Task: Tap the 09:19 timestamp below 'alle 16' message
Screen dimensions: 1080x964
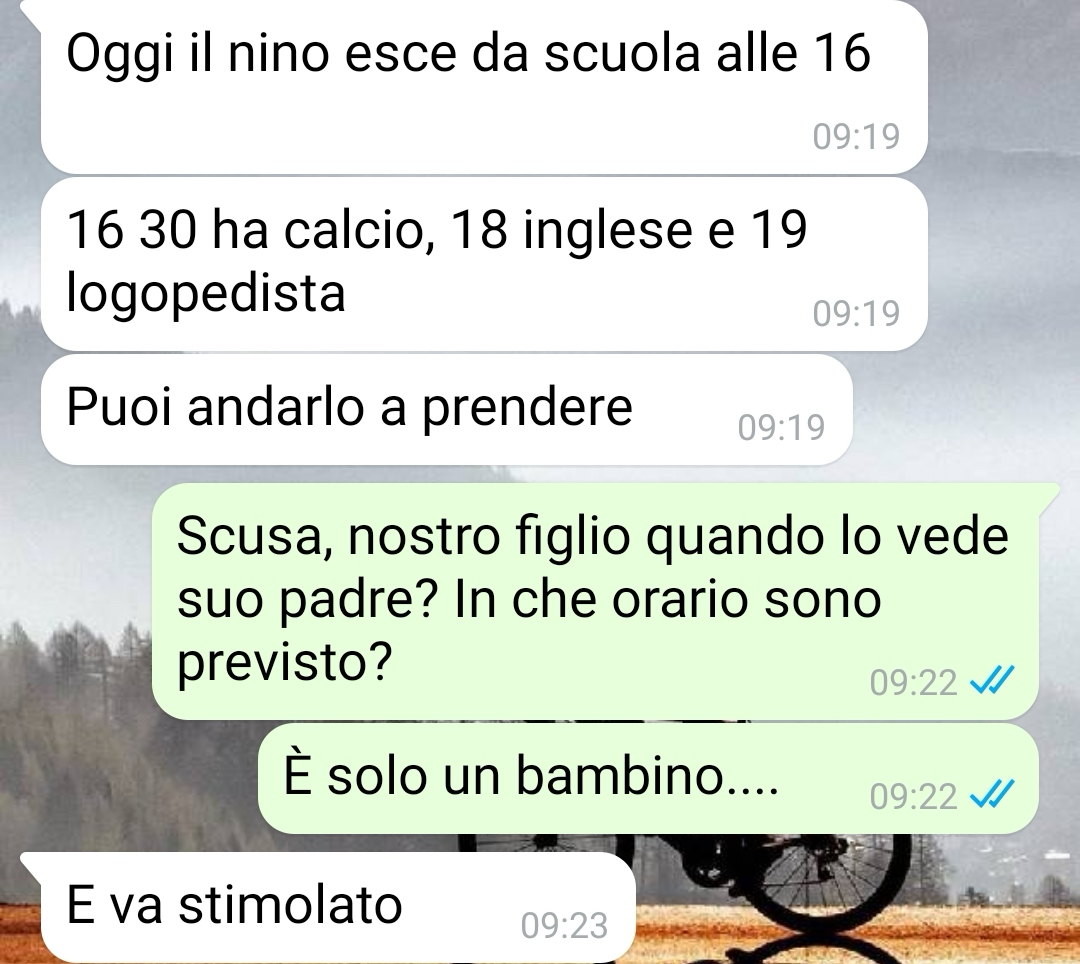Action: [856, 136]
